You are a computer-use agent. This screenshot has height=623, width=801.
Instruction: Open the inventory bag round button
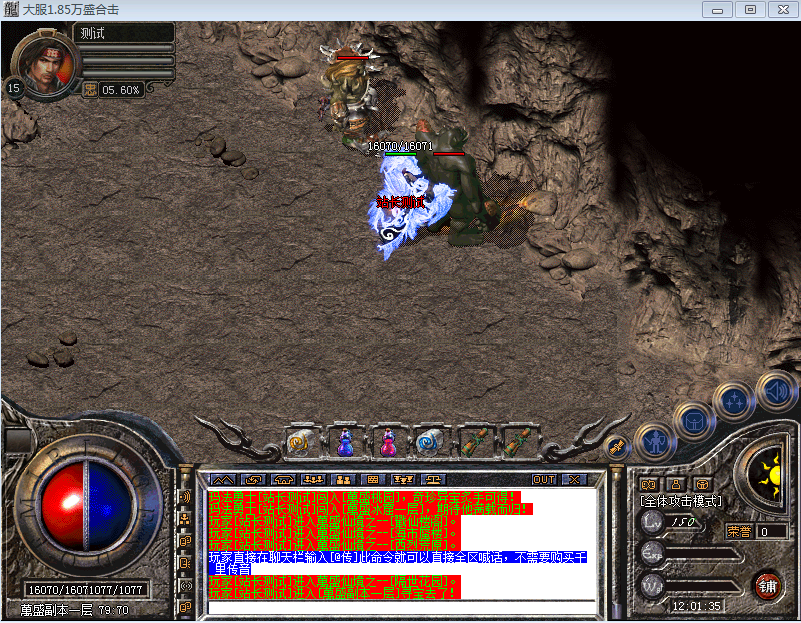tap(694, 422)
